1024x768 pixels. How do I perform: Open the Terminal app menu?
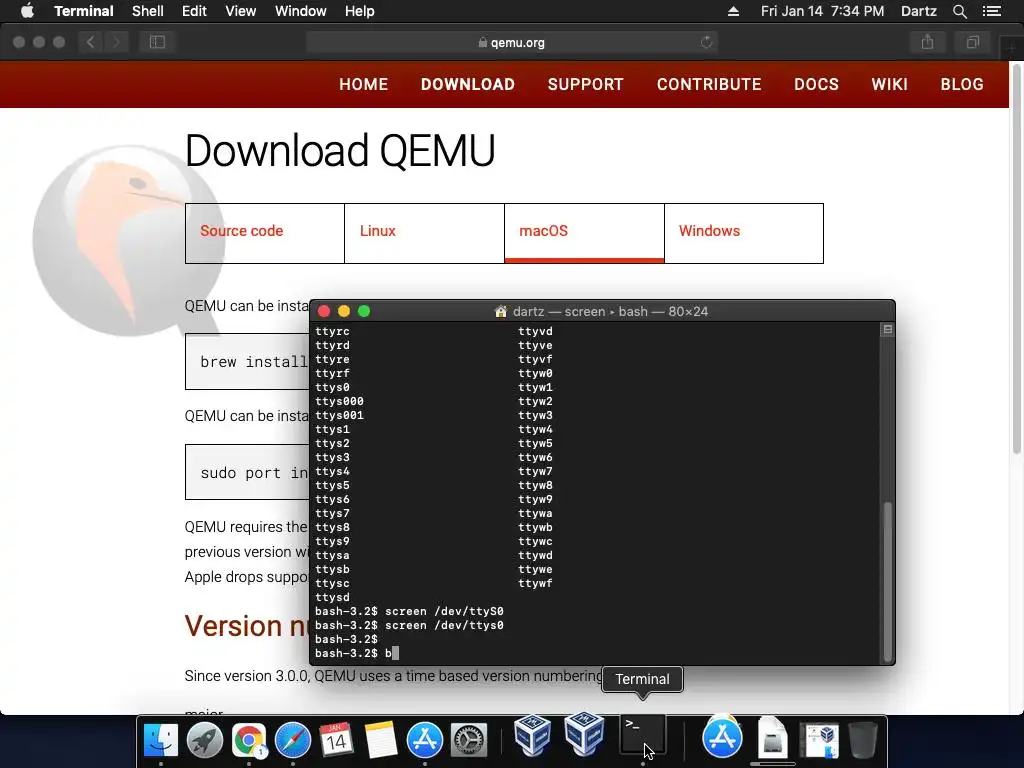(84, 11)
